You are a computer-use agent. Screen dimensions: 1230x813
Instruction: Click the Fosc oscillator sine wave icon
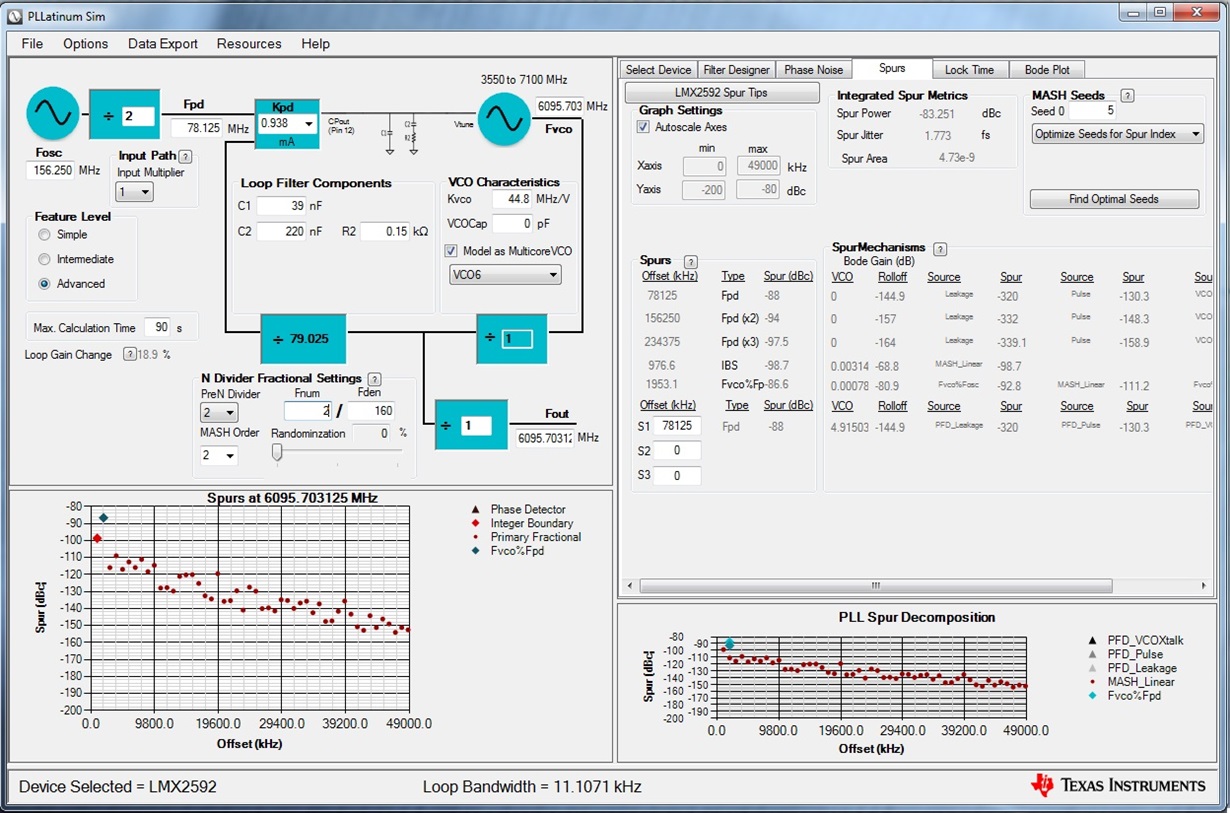point(52,114)
